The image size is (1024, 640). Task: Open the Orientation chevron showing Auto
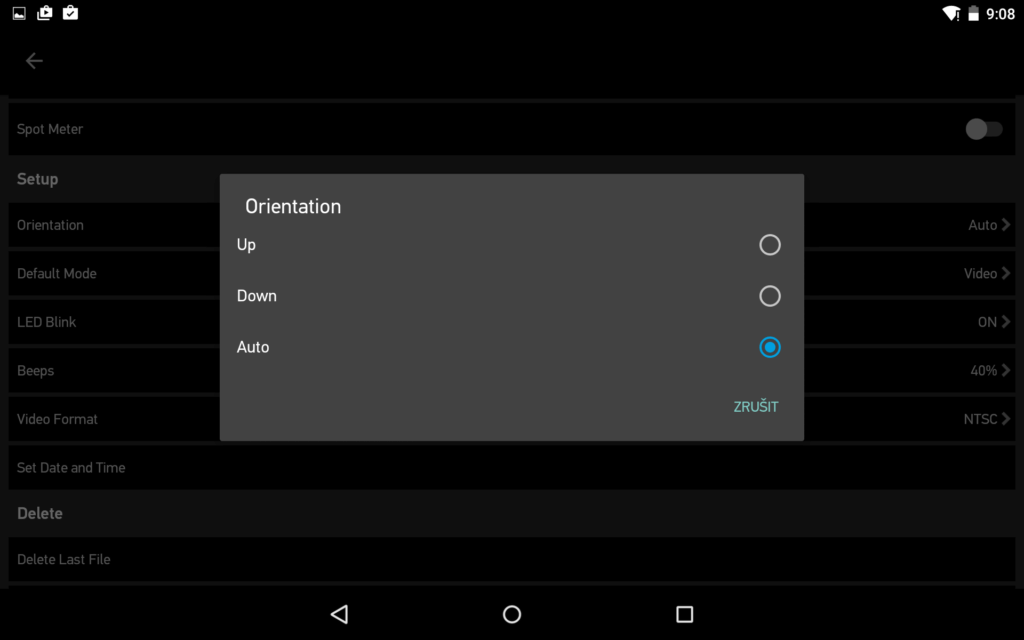coord(1006,225)
